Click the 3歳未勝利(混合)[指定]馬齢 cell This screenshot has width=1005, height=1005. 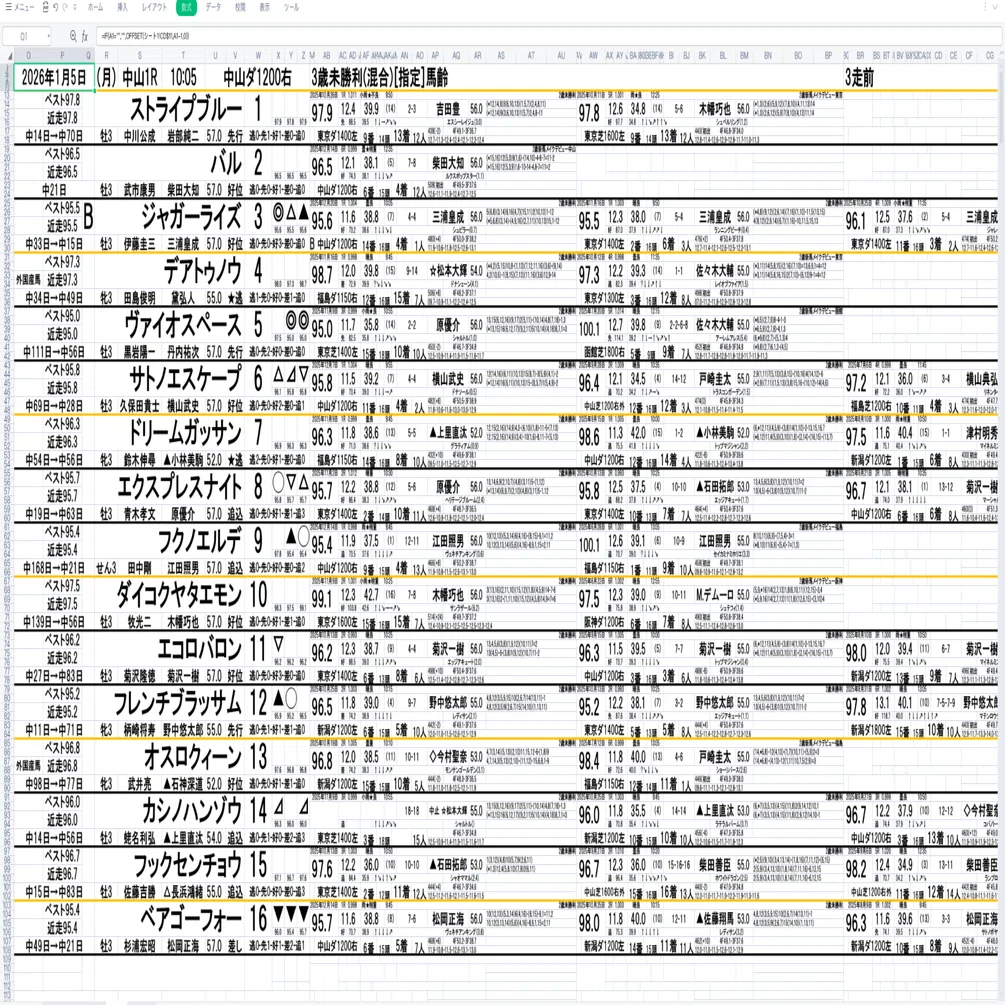(379, 78)
